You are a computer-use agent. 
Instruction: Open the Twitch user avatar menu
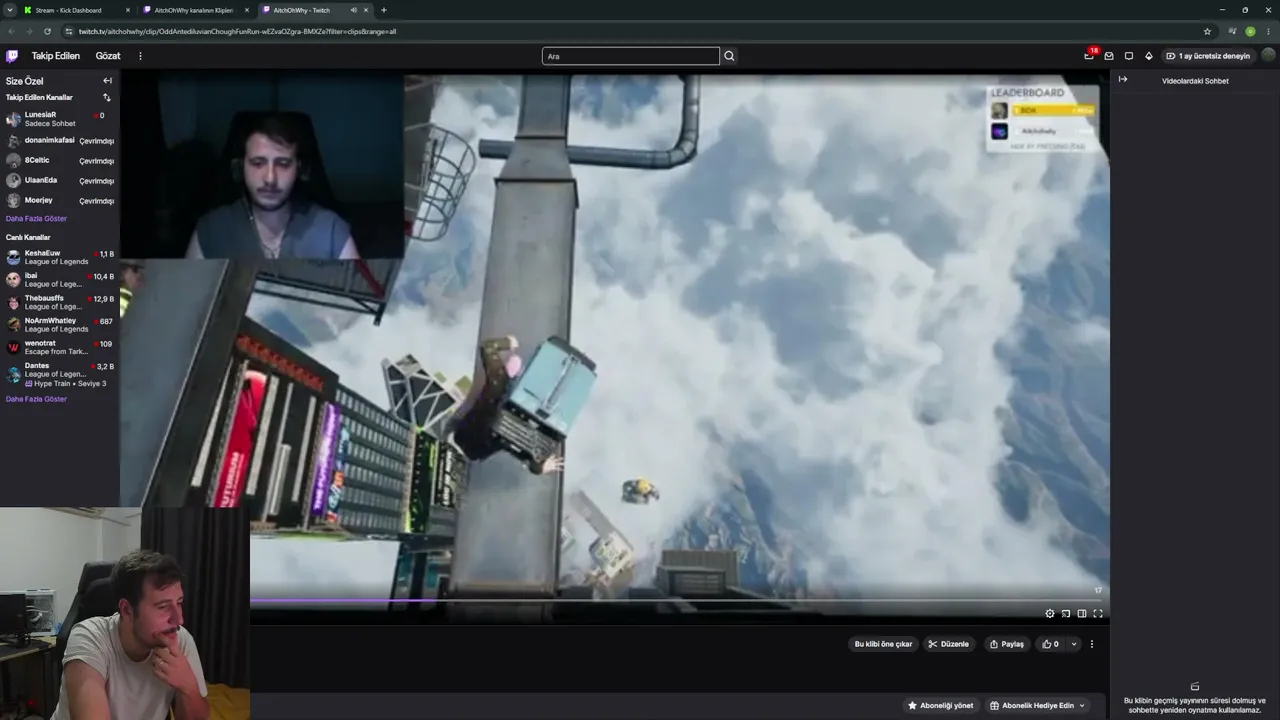pos(1269,56)
